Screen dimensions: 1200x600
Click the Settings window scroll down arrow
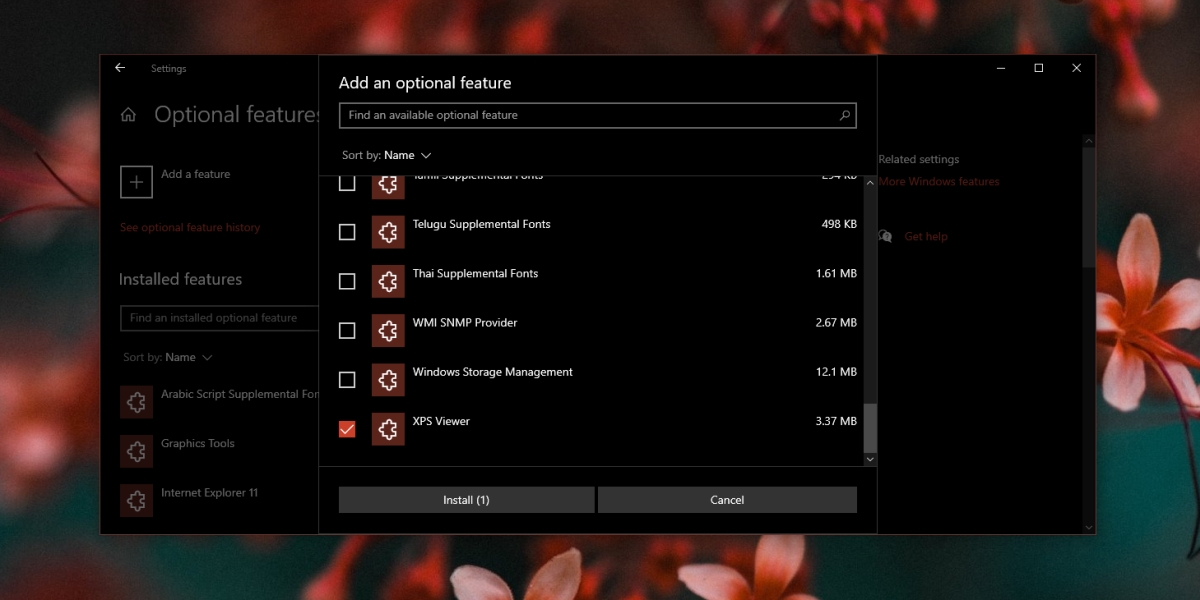tap(1089, 527)
